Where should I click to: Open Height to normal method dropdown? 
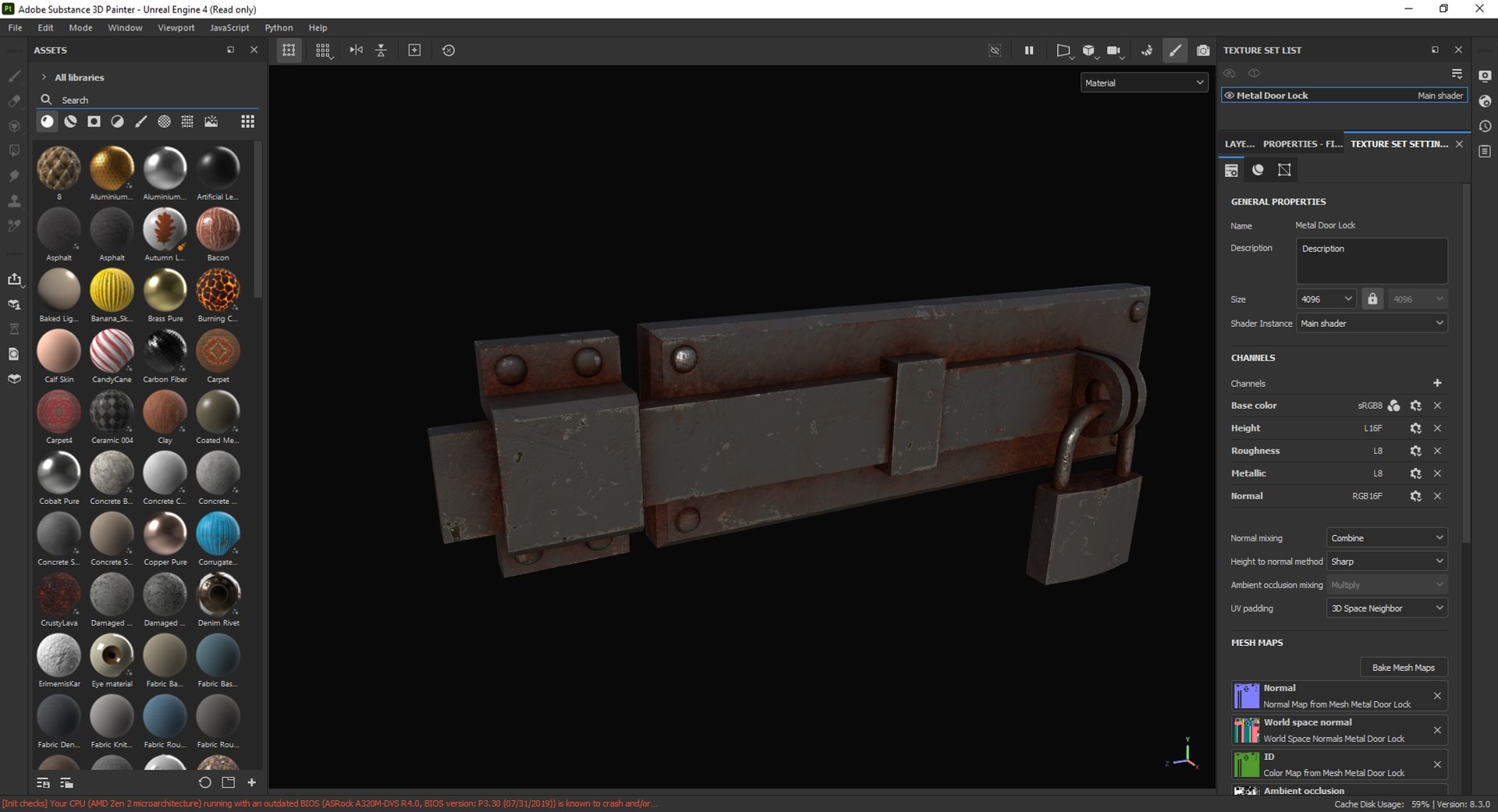(1386, 561)
